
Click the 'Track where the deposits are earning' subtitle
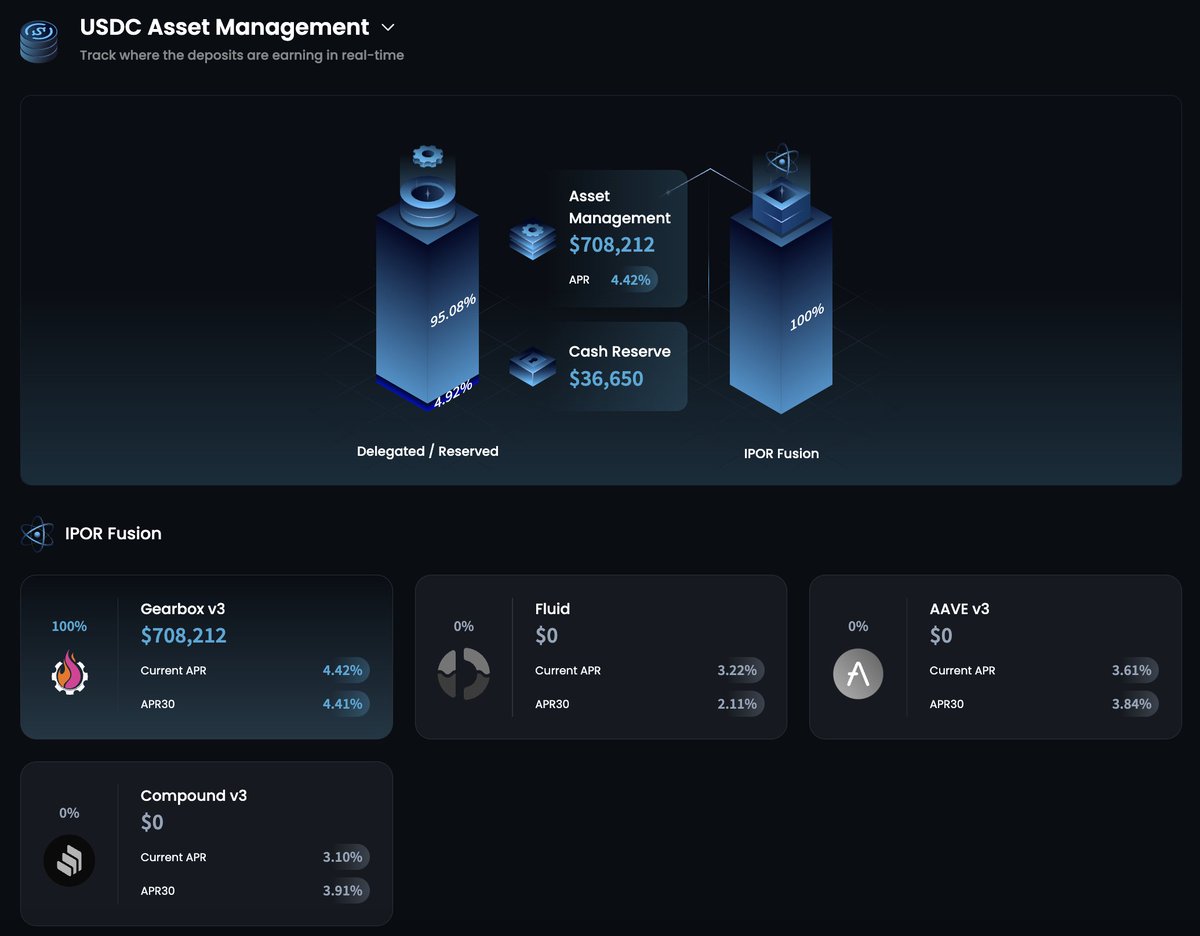[x=242, y=55]
